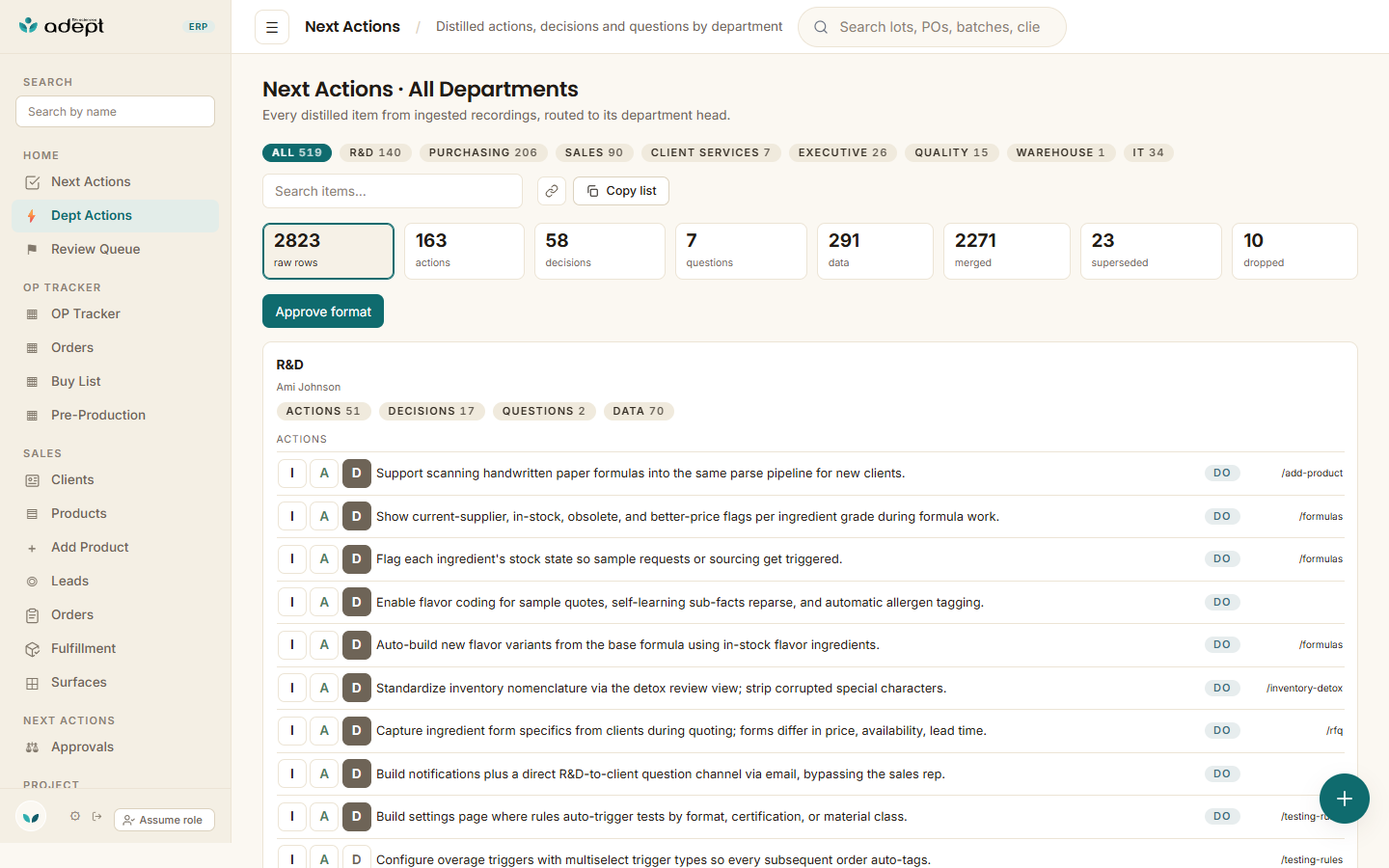Filter by the IT 34 tab

(x=1149, y=152)
